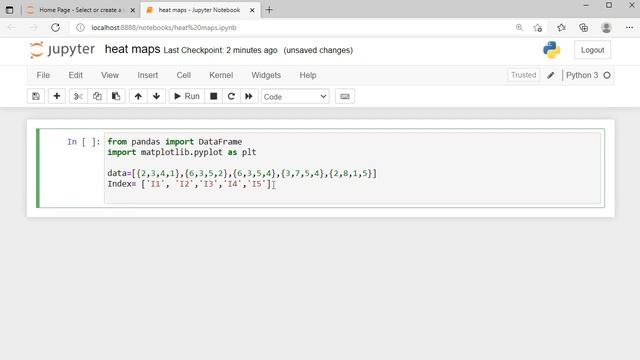Interrupt the kernel with the stop icon
Screen dimensions: 640x360
coord(213,96)
